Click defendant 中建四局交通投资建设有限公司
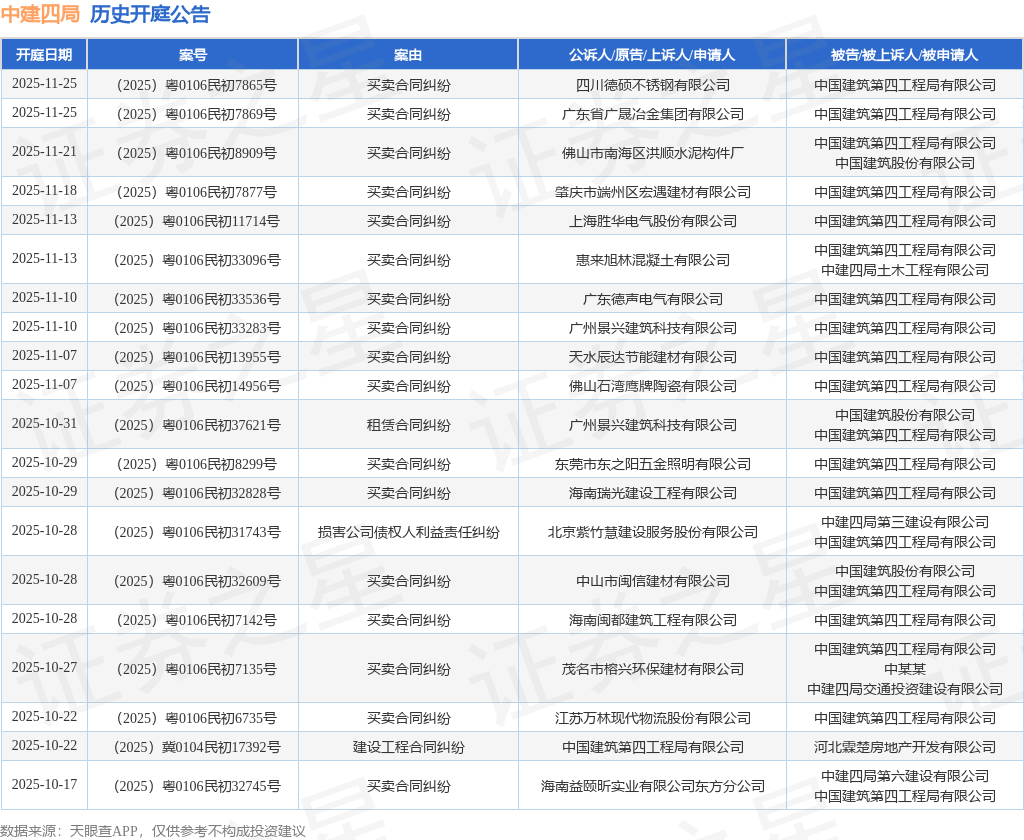1024x840 pixels. click(904, 688)
